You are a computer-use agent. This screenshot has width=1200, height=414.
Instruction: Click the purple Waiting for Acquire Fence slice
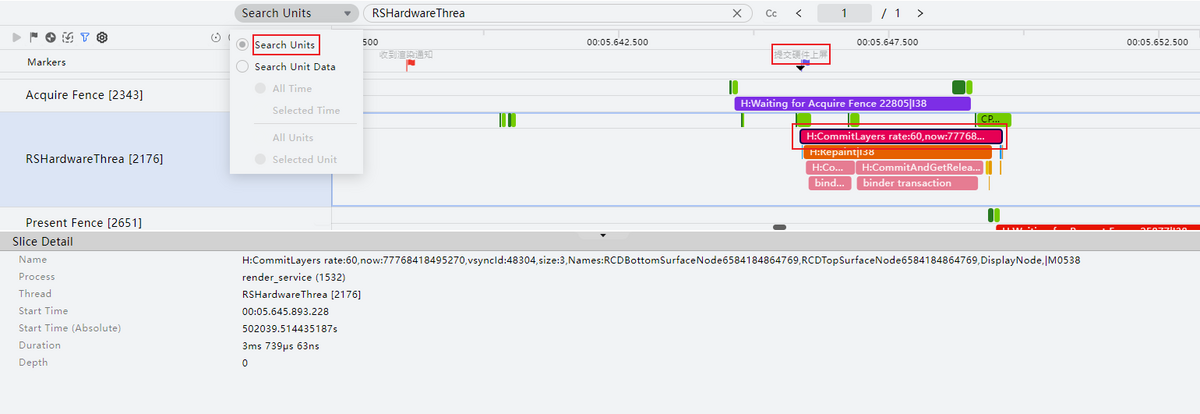pyautogui.click(x=852, y=103)
